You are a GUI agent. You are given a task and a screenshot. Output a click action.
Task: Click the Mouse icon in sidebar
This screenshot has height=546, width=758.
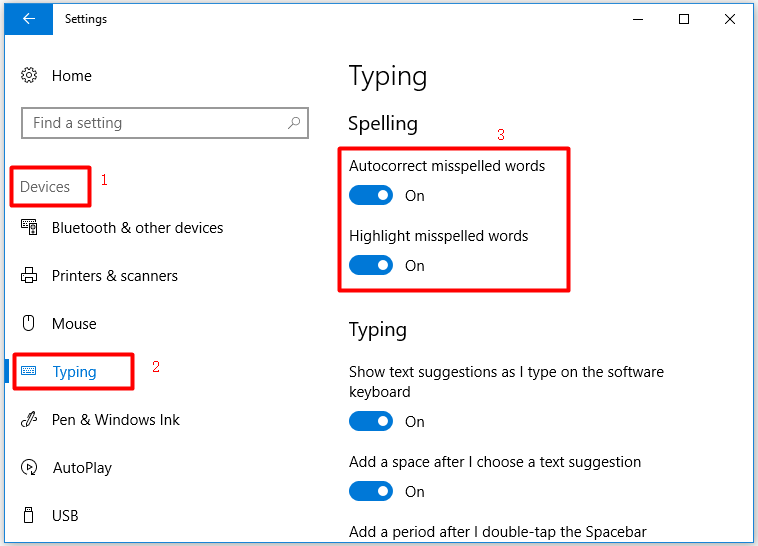(x=29, y=323)
